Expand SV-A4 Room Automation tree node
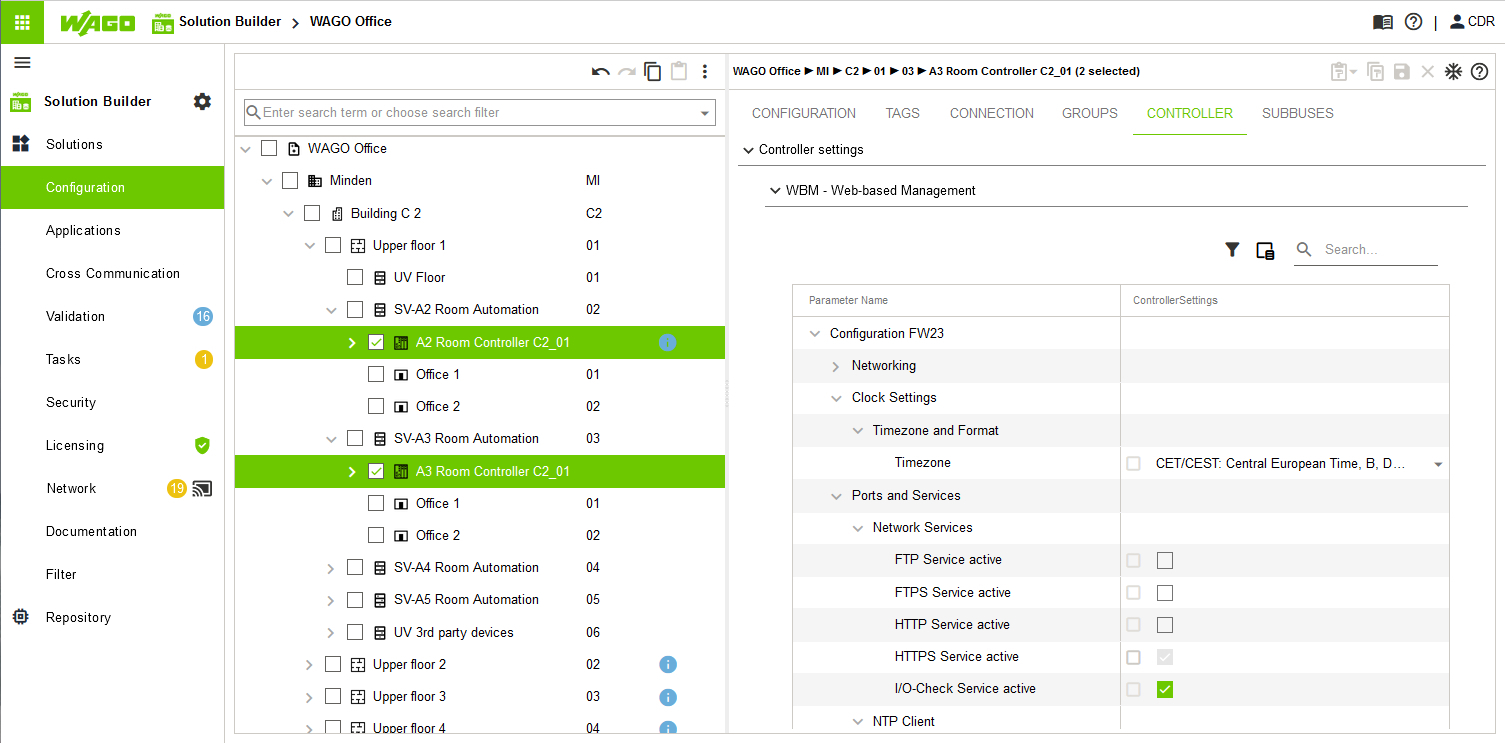 point(331,568)
